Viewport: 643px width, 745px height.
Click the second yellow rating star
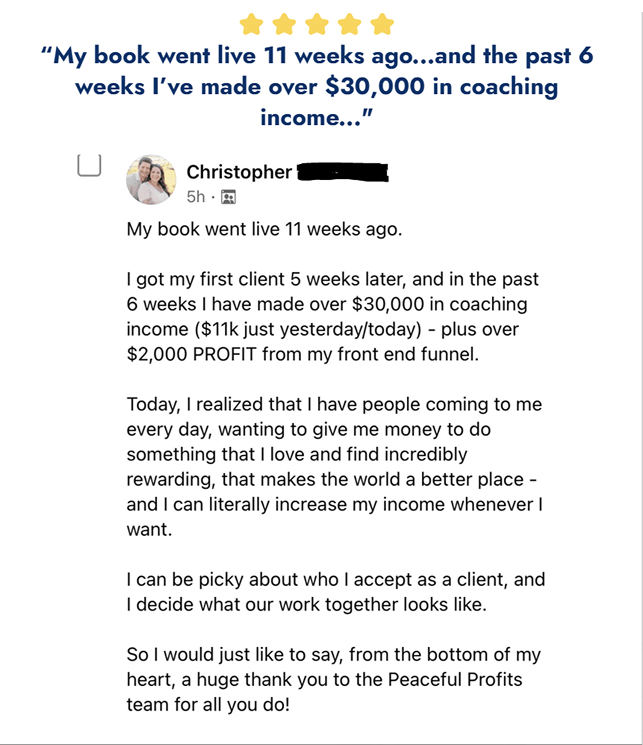pos(284,24)
